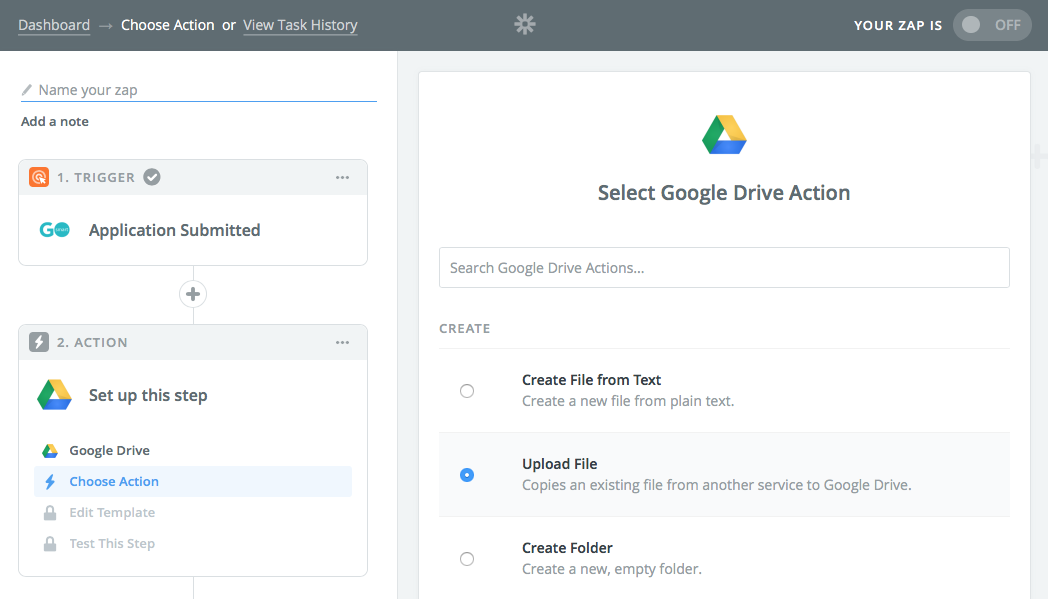The width and height of the screenshot is (1048, 599).
Task: Click the orange trigger app icon
Action: (39, 177)
